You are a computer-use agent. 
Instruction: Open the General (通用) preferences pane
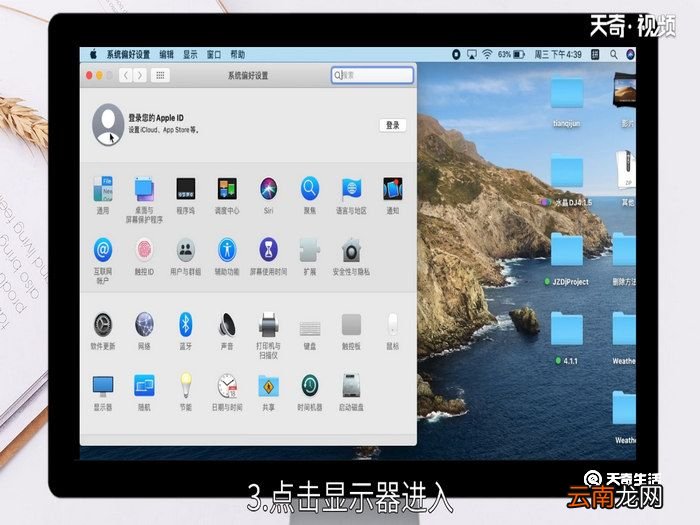pos(103,189)
